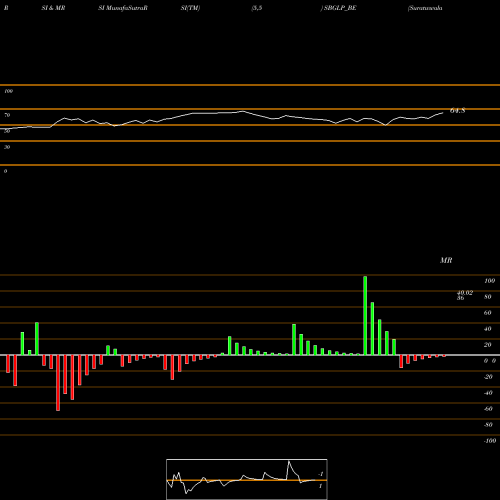Viewport: 500px width, 500px height.
Task: Click the MR axis label -100
Action: 490,441
